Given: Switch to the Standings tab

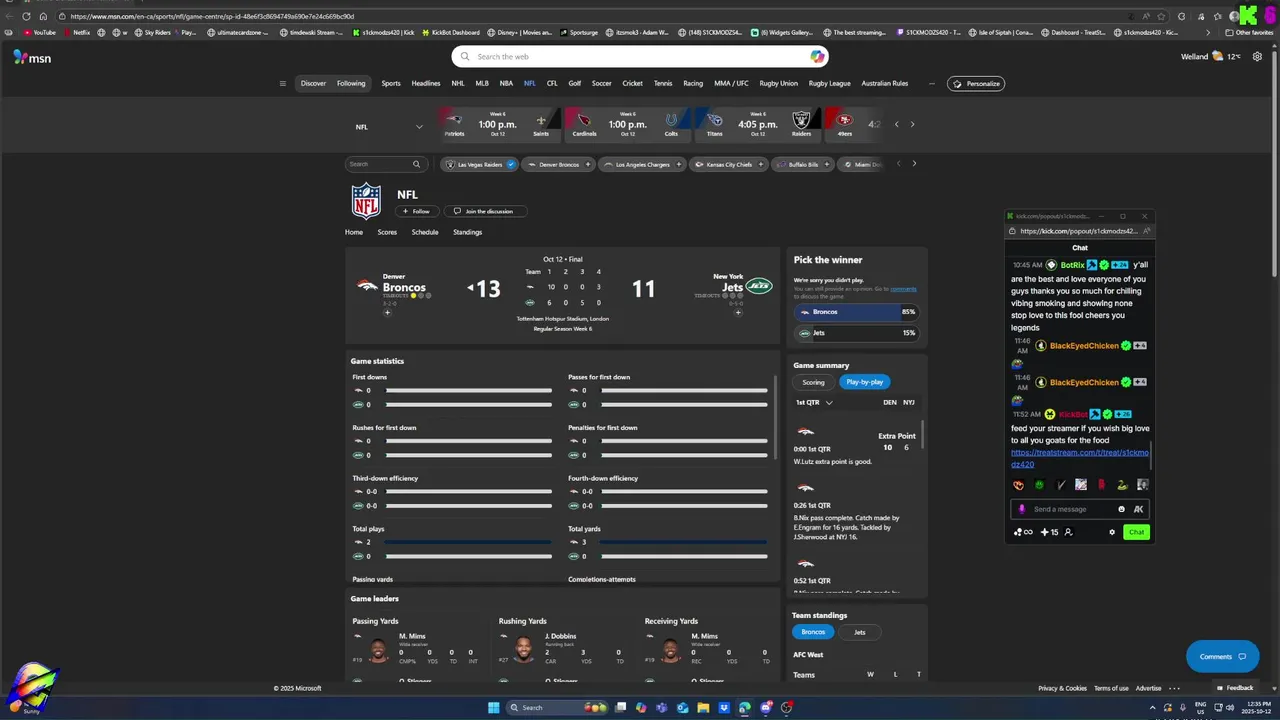Looking at the screenshot, I should (467, 232).
